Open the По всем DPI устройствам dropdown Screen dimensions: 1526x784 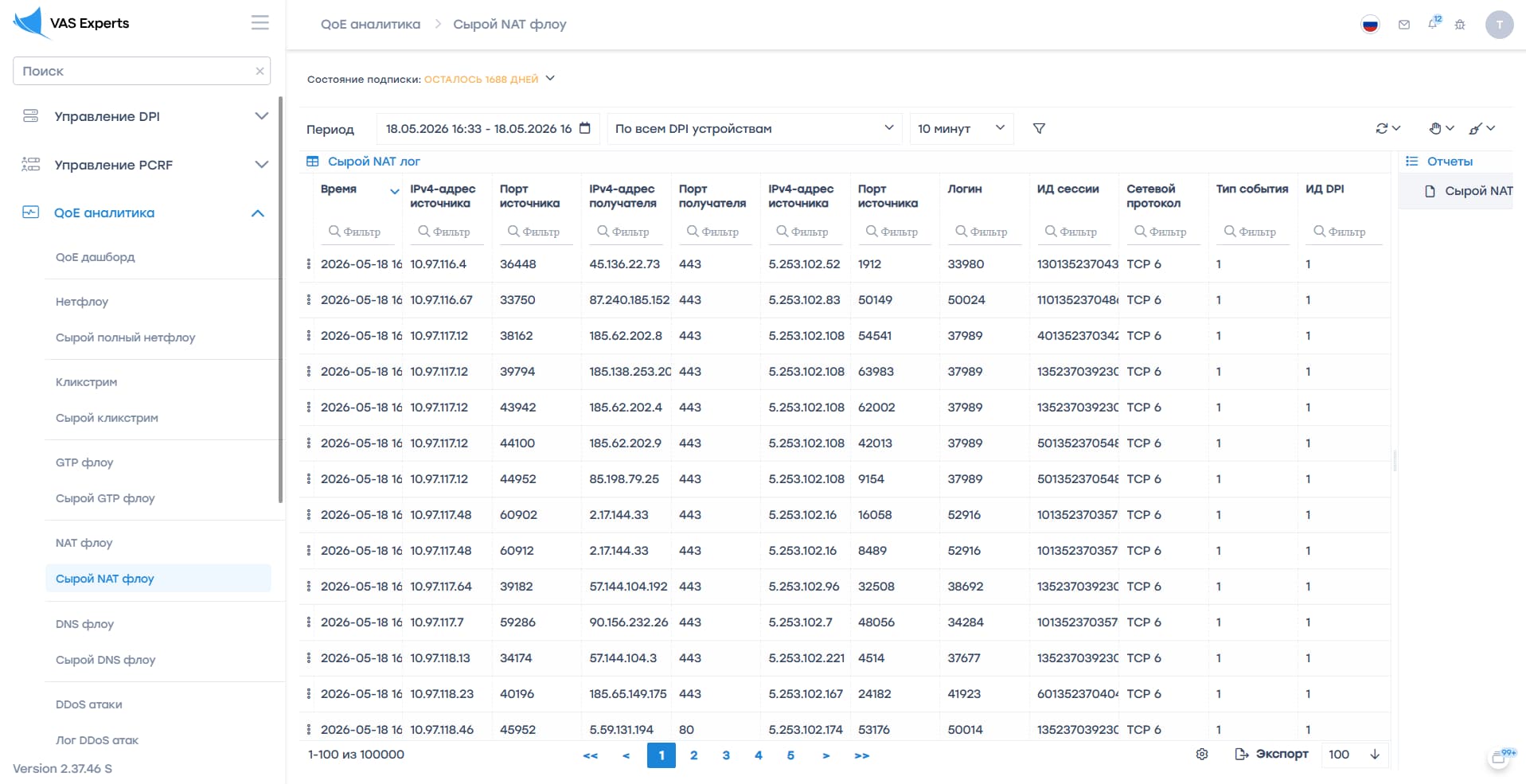754,128
